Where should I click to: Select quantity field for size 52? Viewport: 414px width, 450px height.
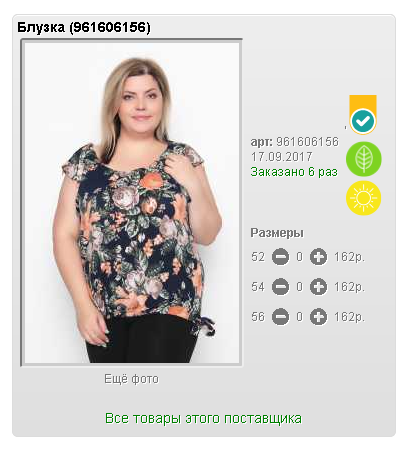tap(299, 257)
